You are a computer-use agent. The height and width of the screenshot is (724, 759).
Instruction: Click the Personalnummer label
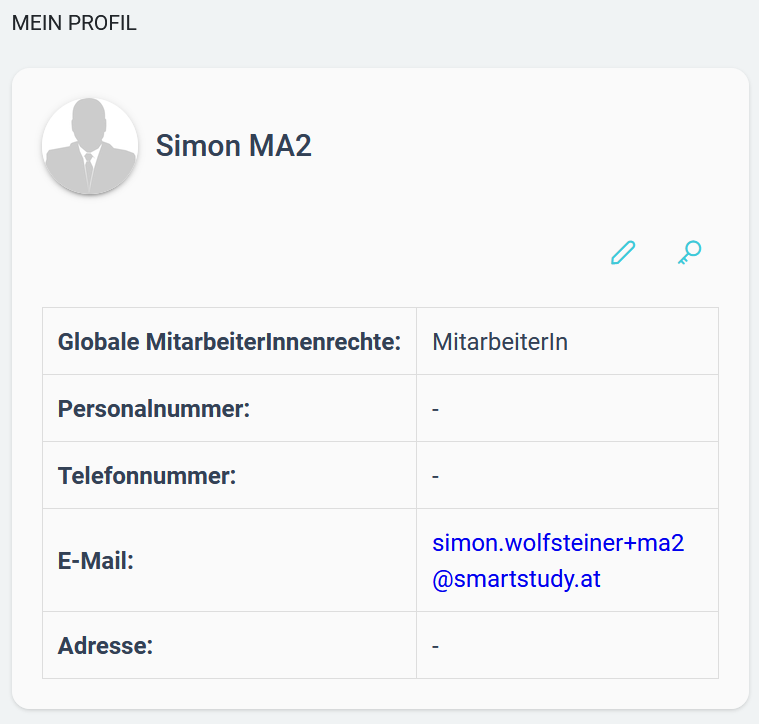pyautogui.click(x=154, y=409)
